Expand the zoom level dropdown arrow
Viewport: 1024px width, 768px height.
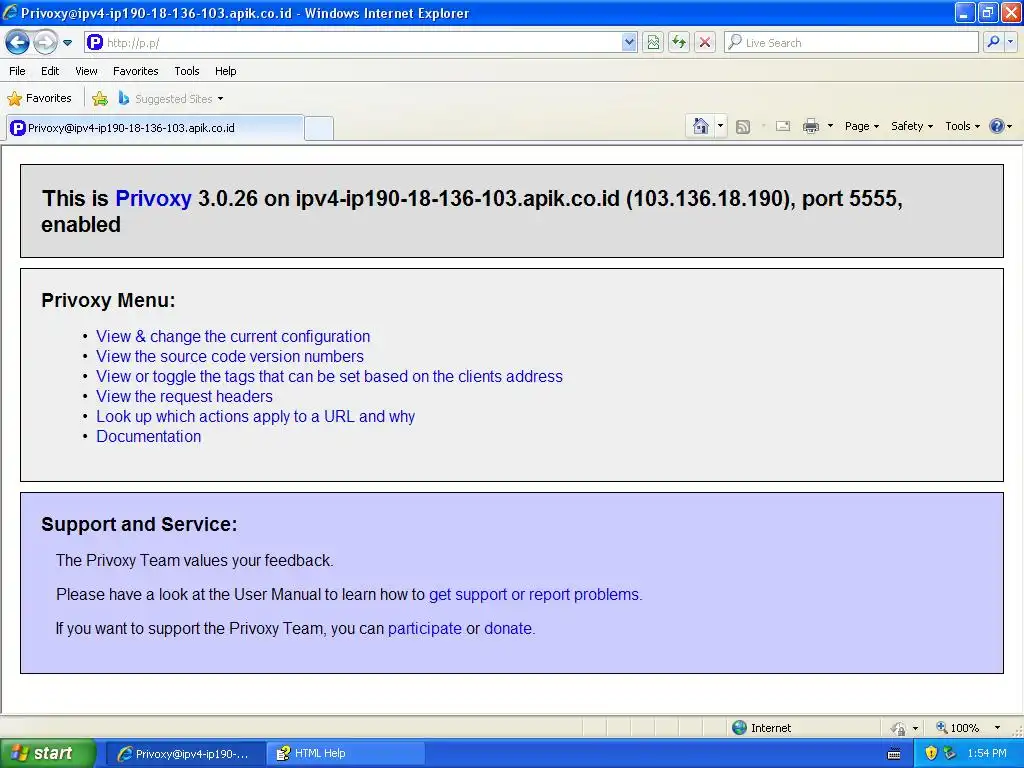click(997, 728)
